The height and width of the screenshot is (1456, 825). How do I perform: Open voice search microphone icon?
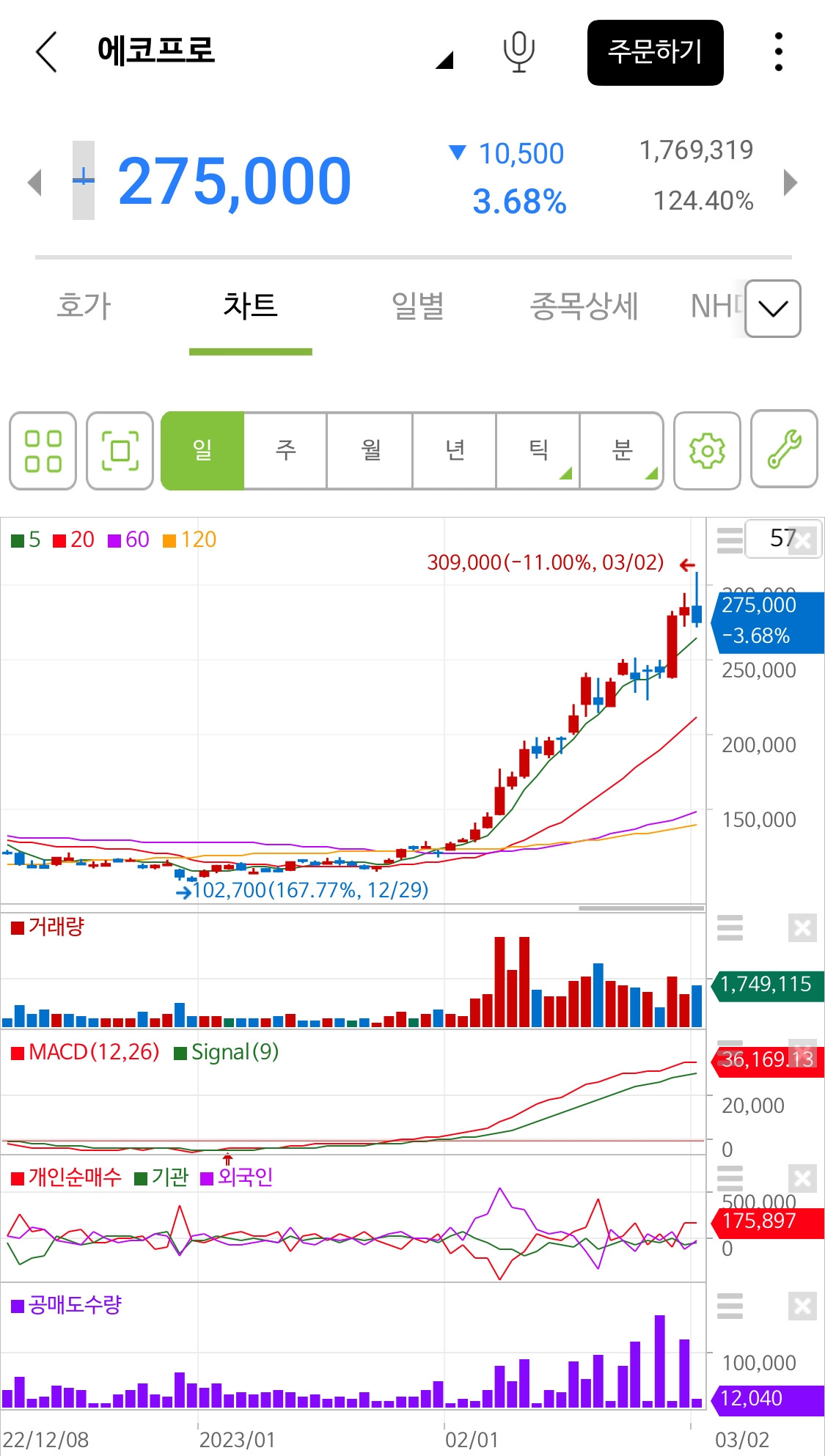coord(518,52)
